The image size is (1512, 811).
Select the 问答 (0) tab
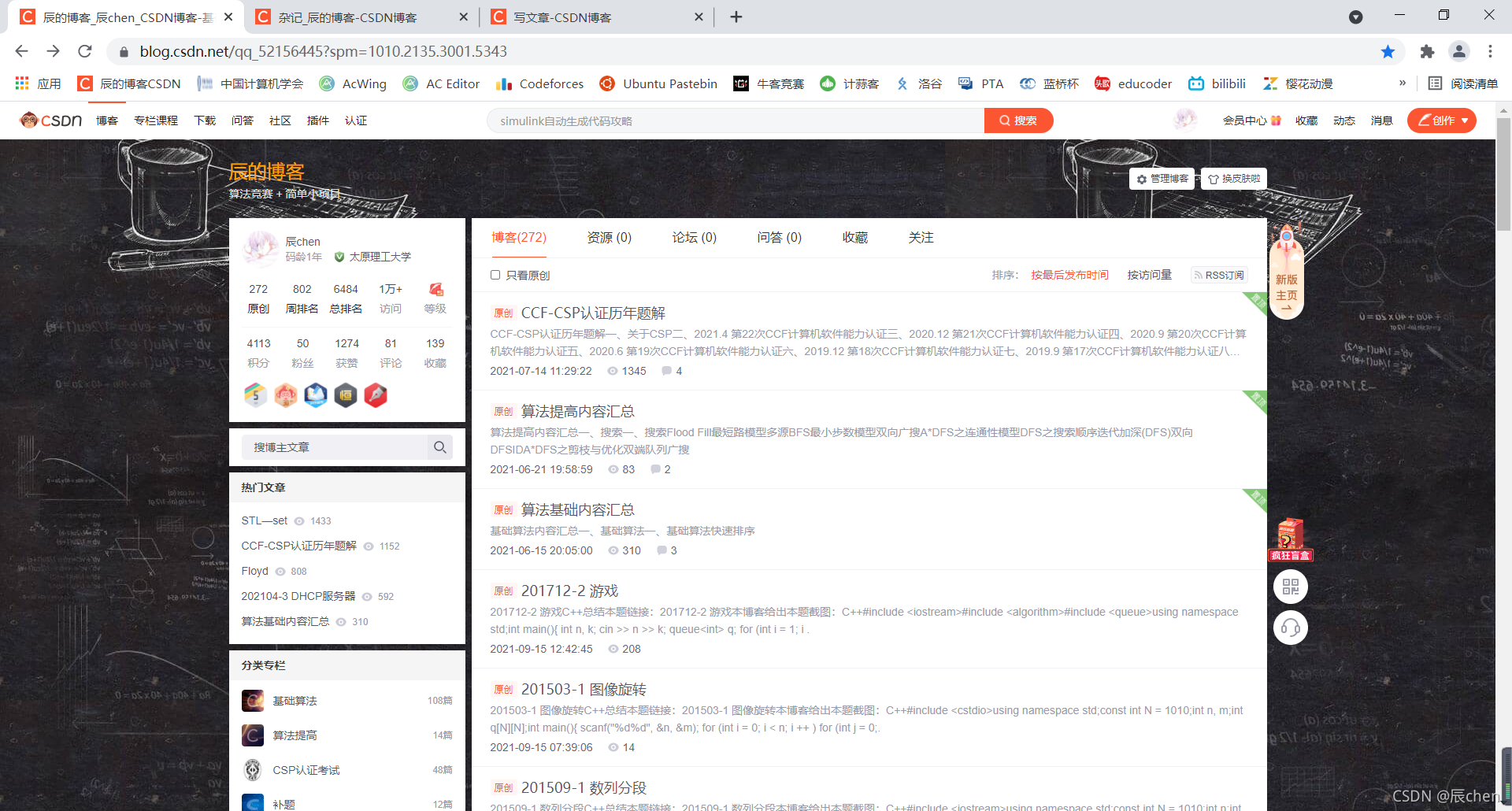(x=779, y=237)
